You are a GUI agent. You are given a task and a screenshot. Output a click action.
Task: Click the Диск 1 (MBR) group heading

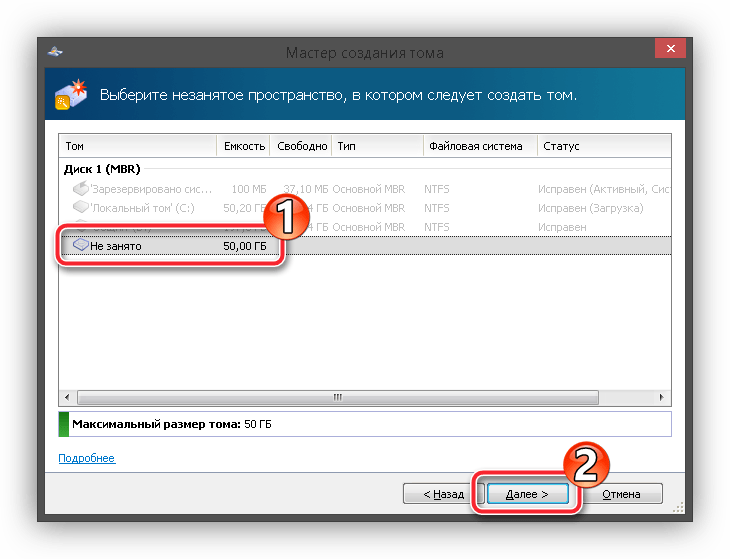102,169
